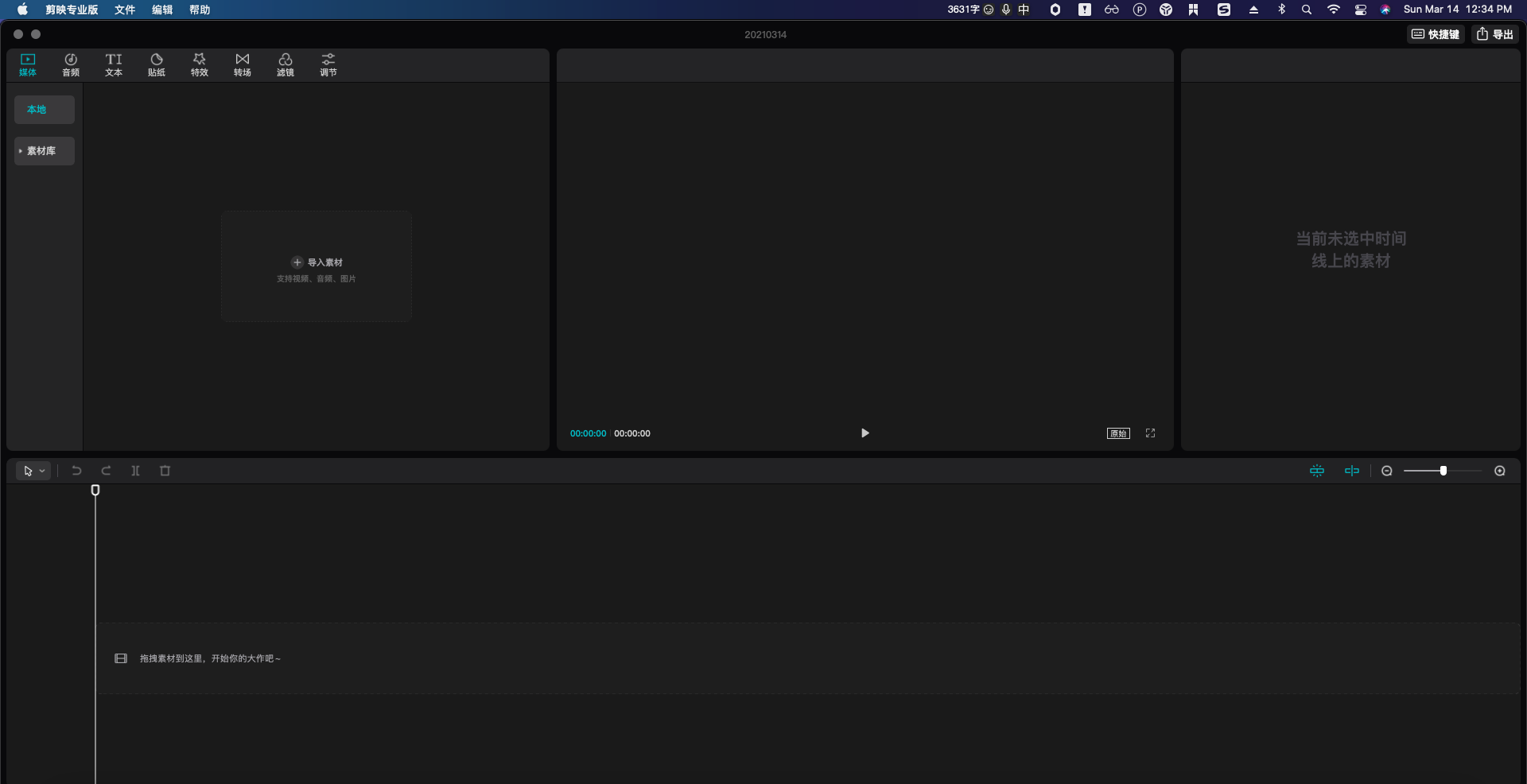Undo the last timeline action

[76, 471]
